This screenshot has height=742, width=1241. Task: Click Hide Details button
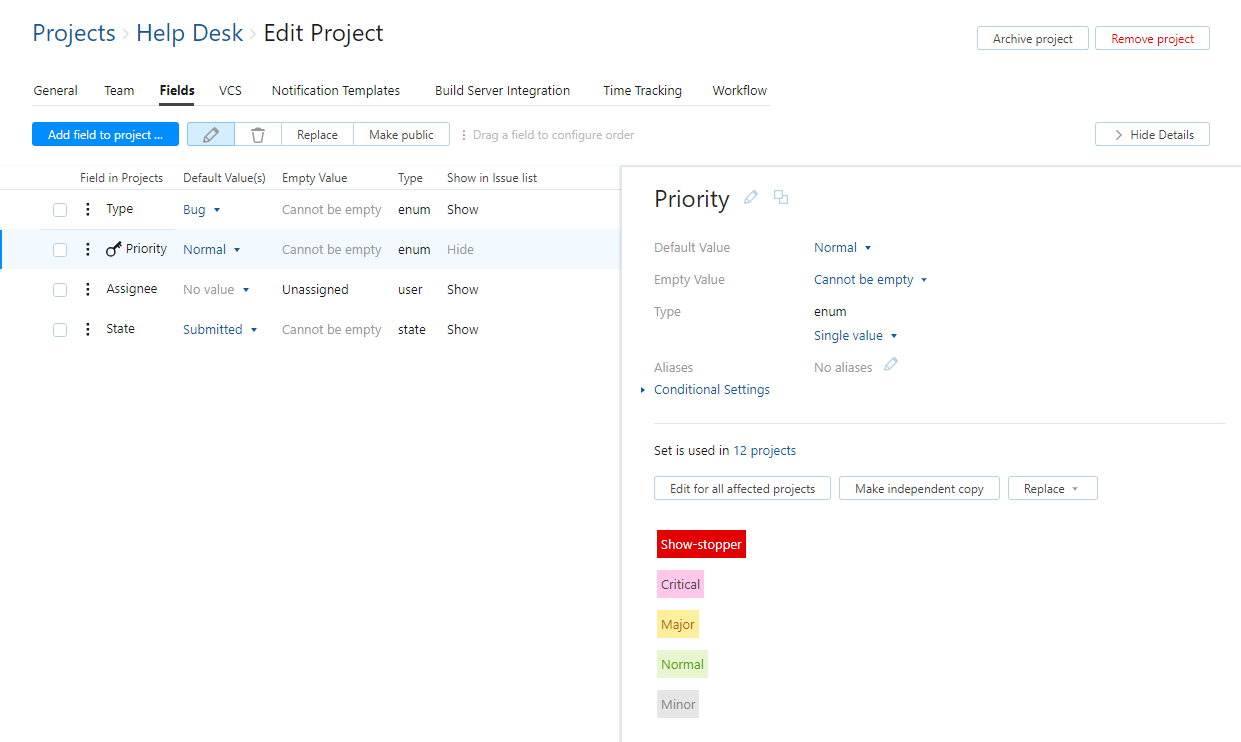tap(1152, 135)
